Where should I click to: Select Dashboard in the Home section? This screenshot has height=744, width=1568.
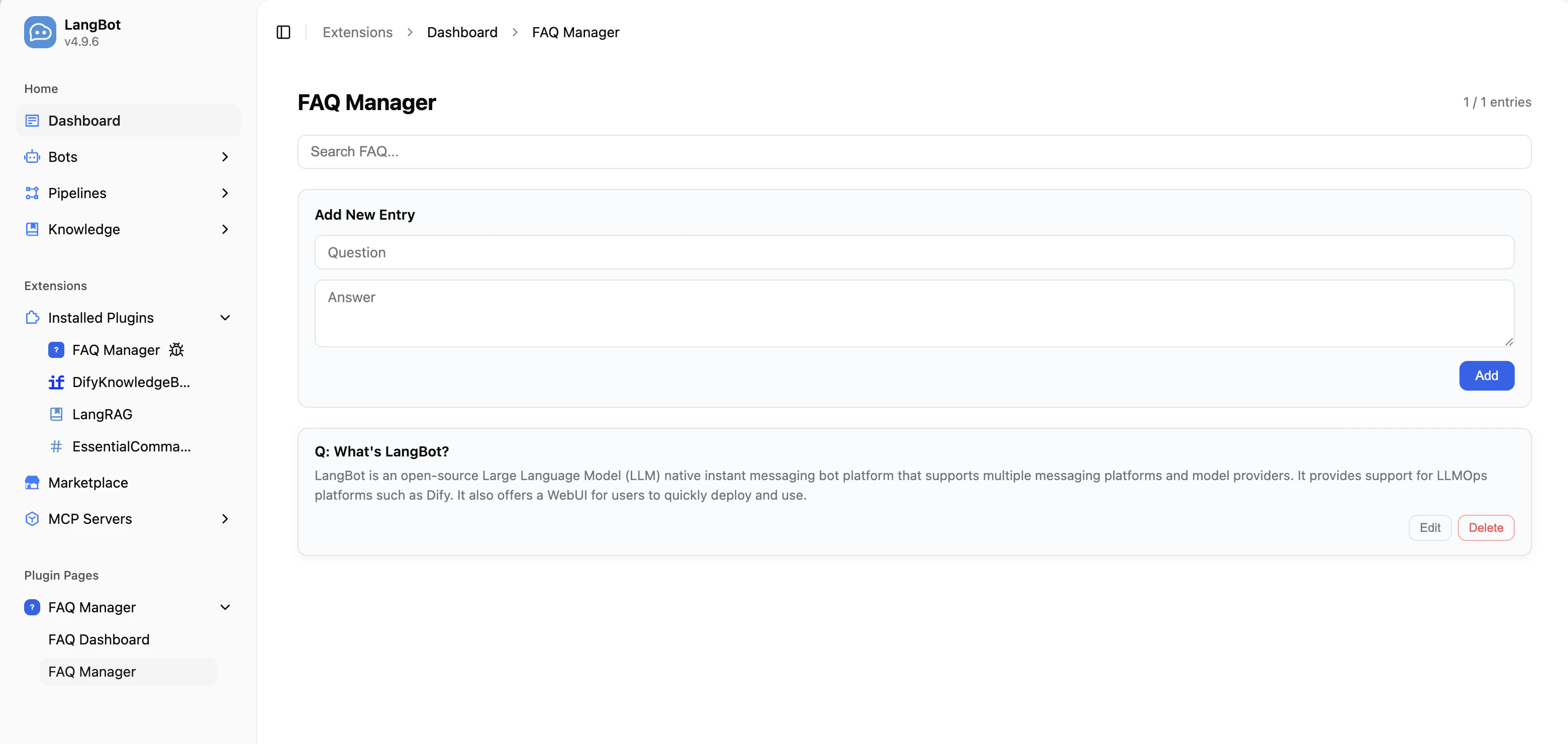[84, 121]
